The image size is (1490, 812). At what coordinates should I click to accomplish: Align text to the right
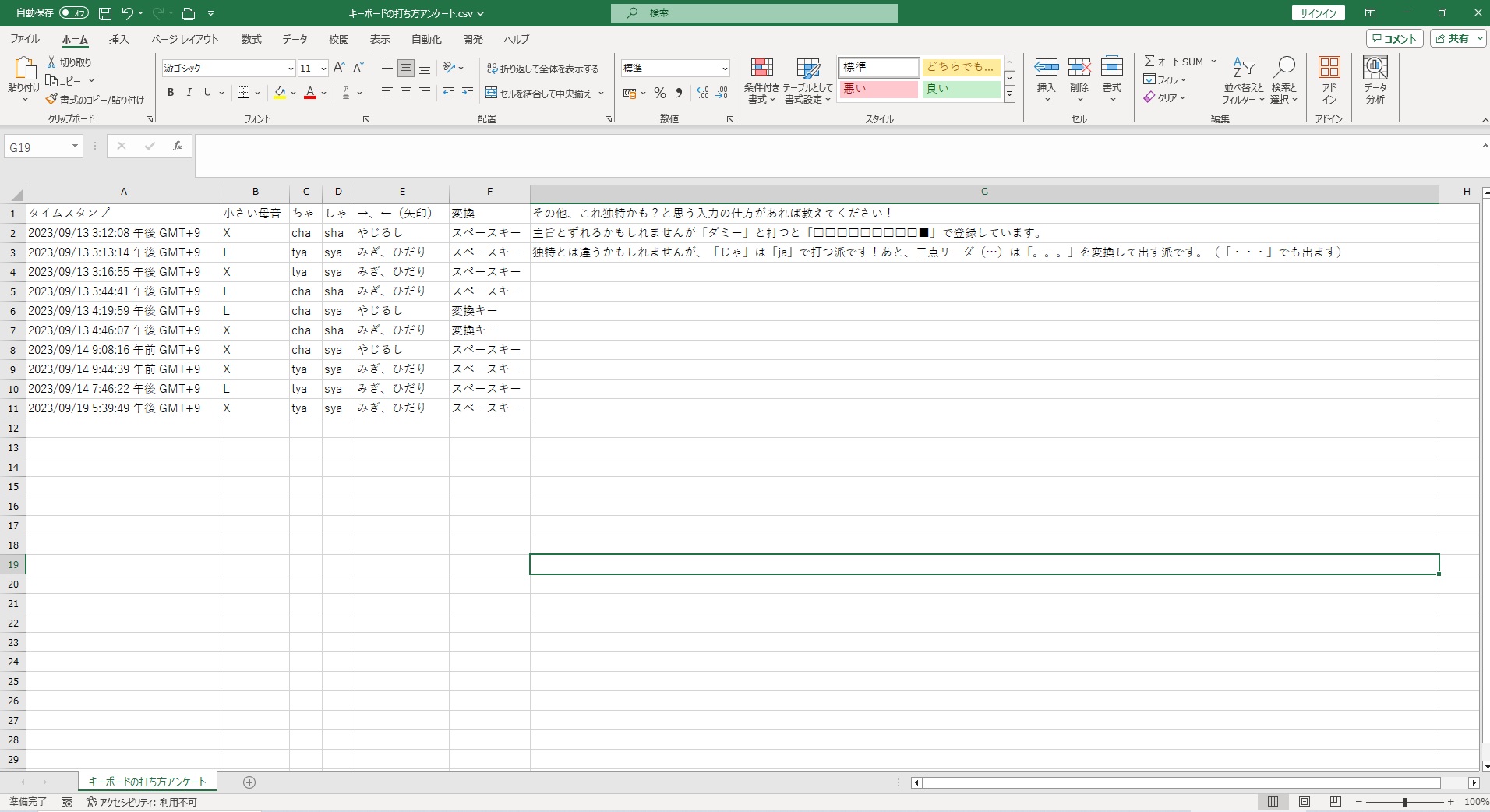425,93
